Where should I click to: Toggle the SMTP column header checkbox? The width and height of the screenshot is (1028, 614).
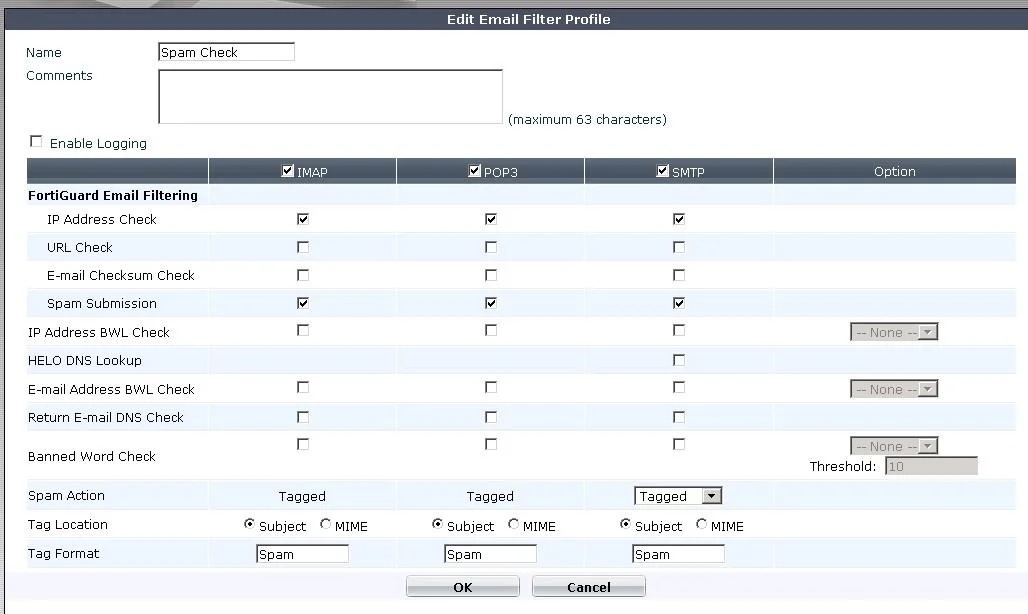[x=663, y=171]
